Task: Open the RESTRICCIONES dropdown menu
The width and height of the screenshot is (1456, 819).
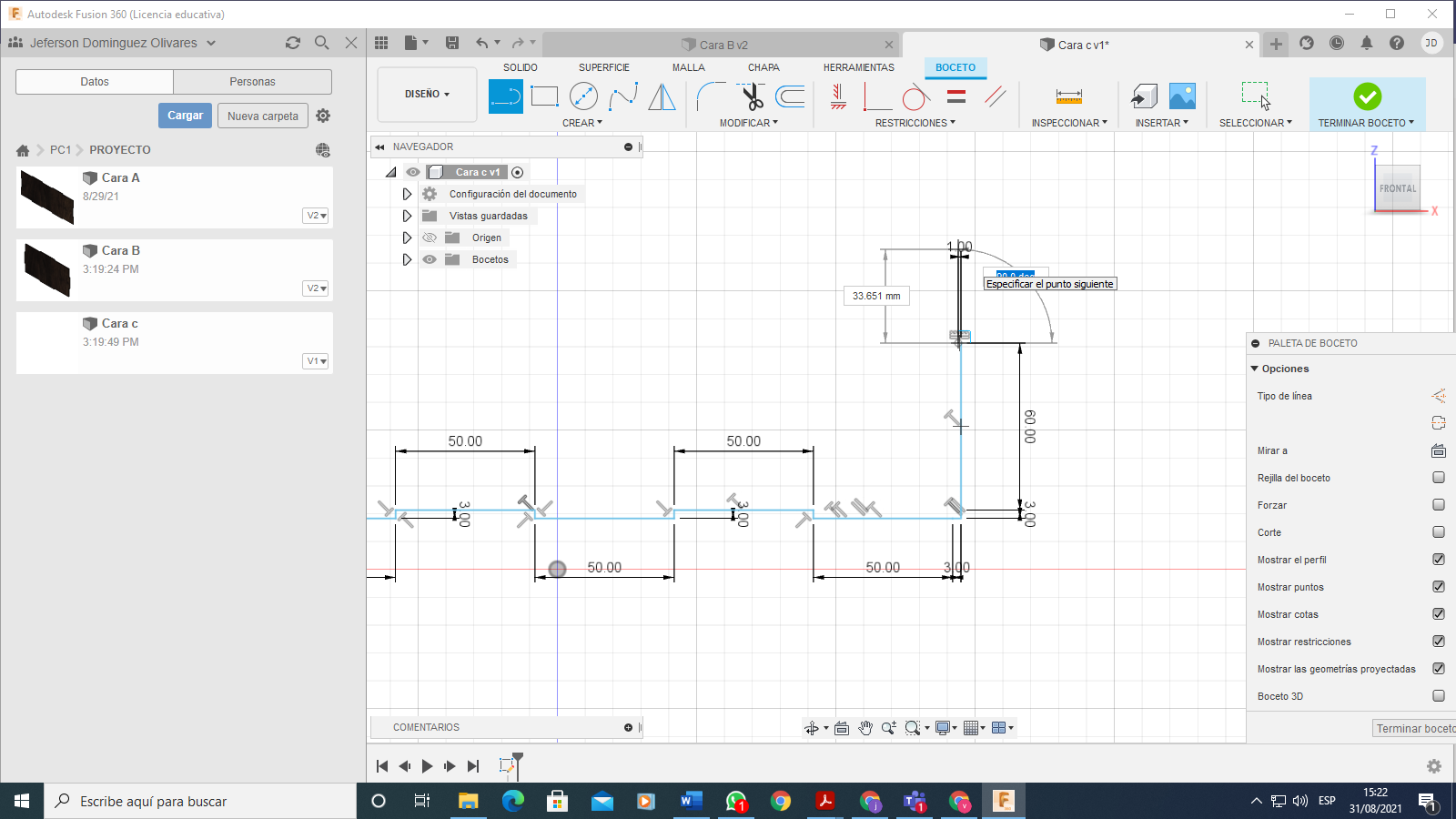Action: pyautogui.click(x=915, y=123)
